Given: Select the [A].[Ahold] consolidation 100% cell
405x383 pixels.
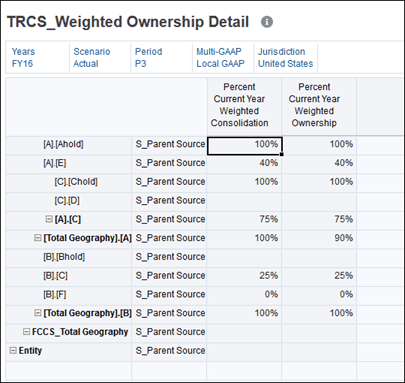Looking at the screenshot, I should (x=244, y=146).
